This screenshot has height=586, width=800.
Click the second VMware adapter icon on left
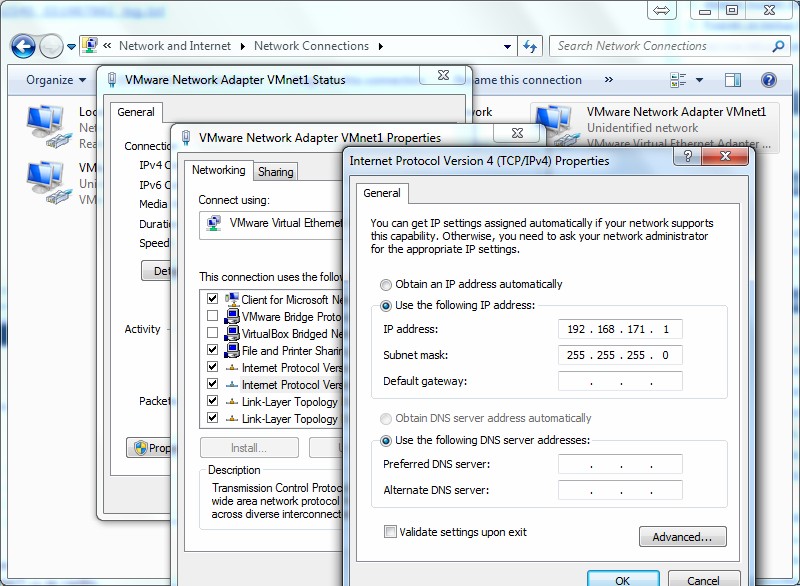pyautogui.click(x=47, y=183)
